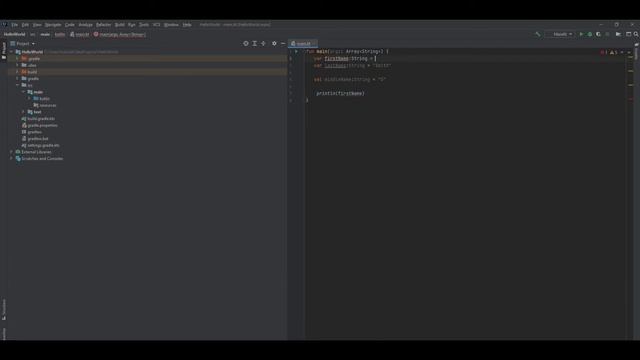Open the Build menu
Image resolution: width=640 pixels, height=360 pixels.
click(120, 25)
